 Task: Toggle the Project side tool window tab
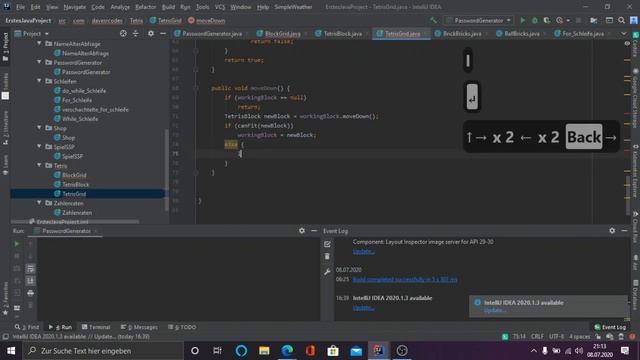click(5, 47)
